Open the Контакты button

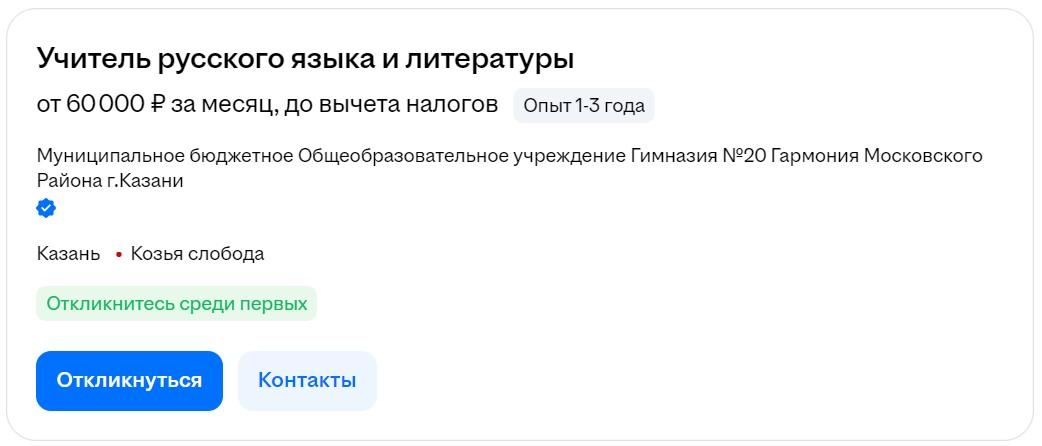click(x=307, y=381)
